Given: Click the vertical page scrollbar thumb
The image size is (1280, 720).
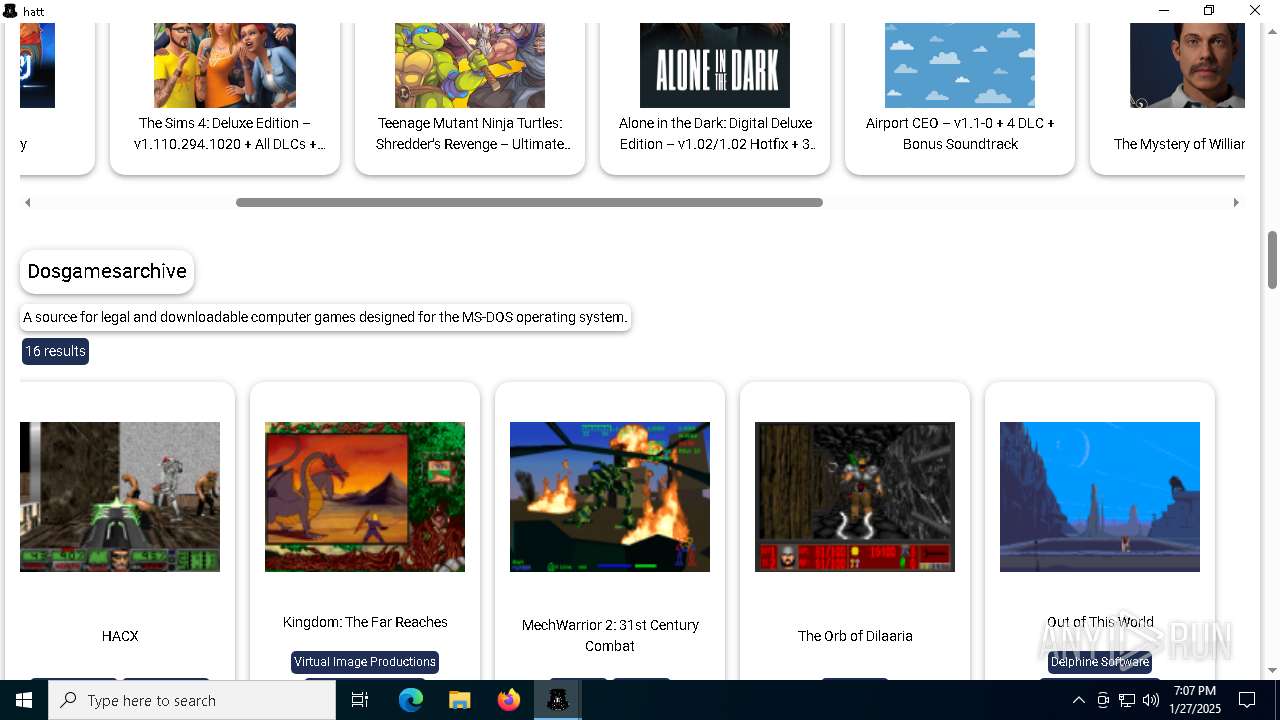Looking at the screenshot, I should (x=1272, y=260).
